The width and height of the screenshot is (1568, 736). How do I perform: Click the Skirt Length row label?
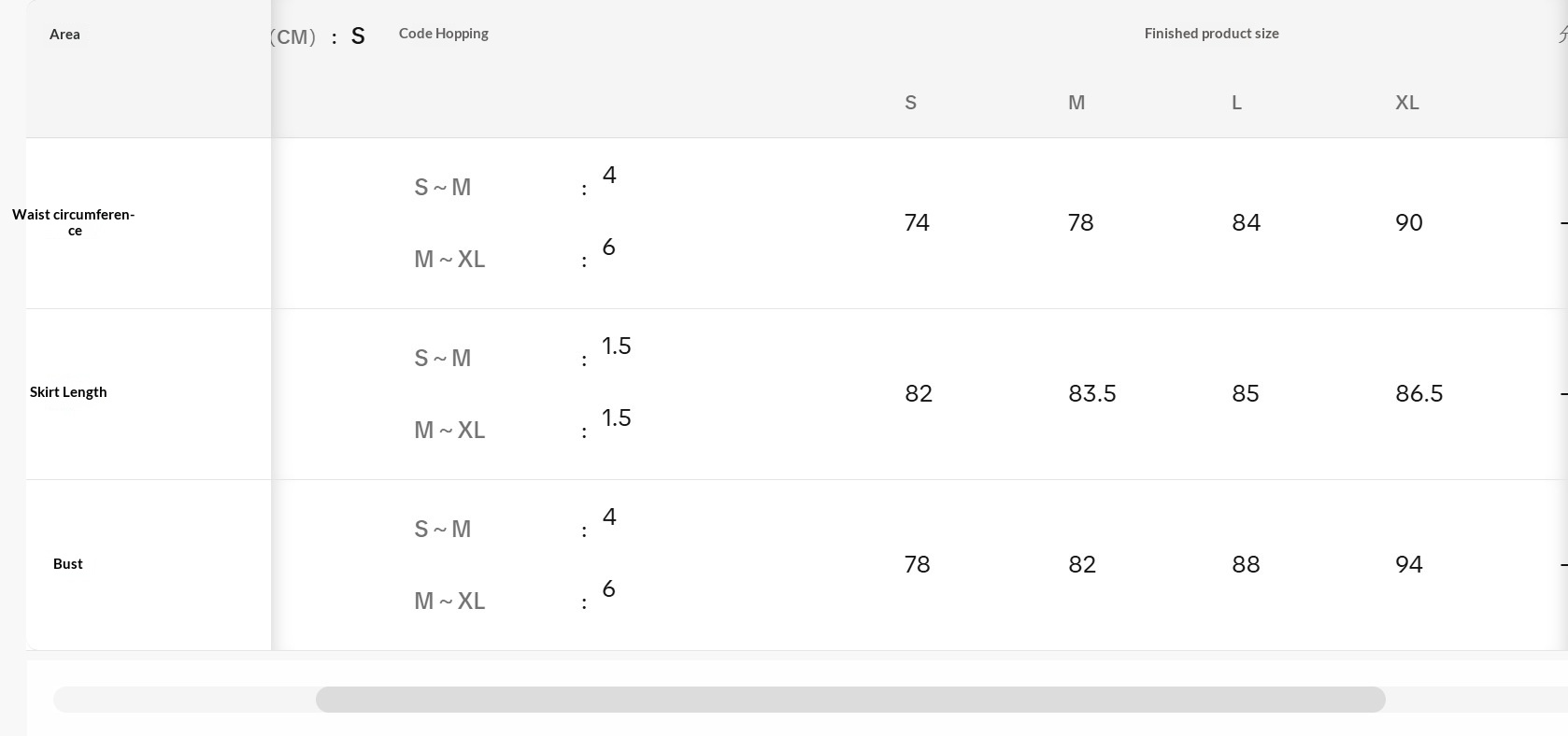pos(68,392)
